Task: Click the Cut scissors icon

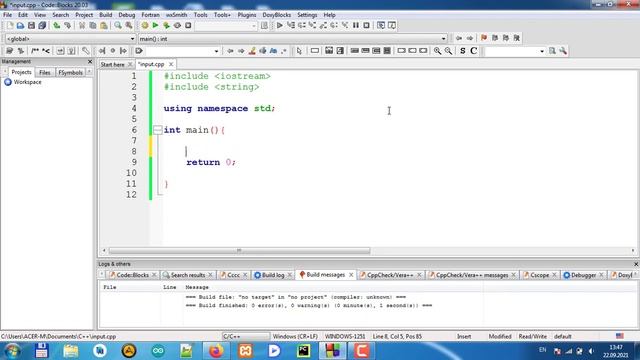Action: tap(82, 25)
